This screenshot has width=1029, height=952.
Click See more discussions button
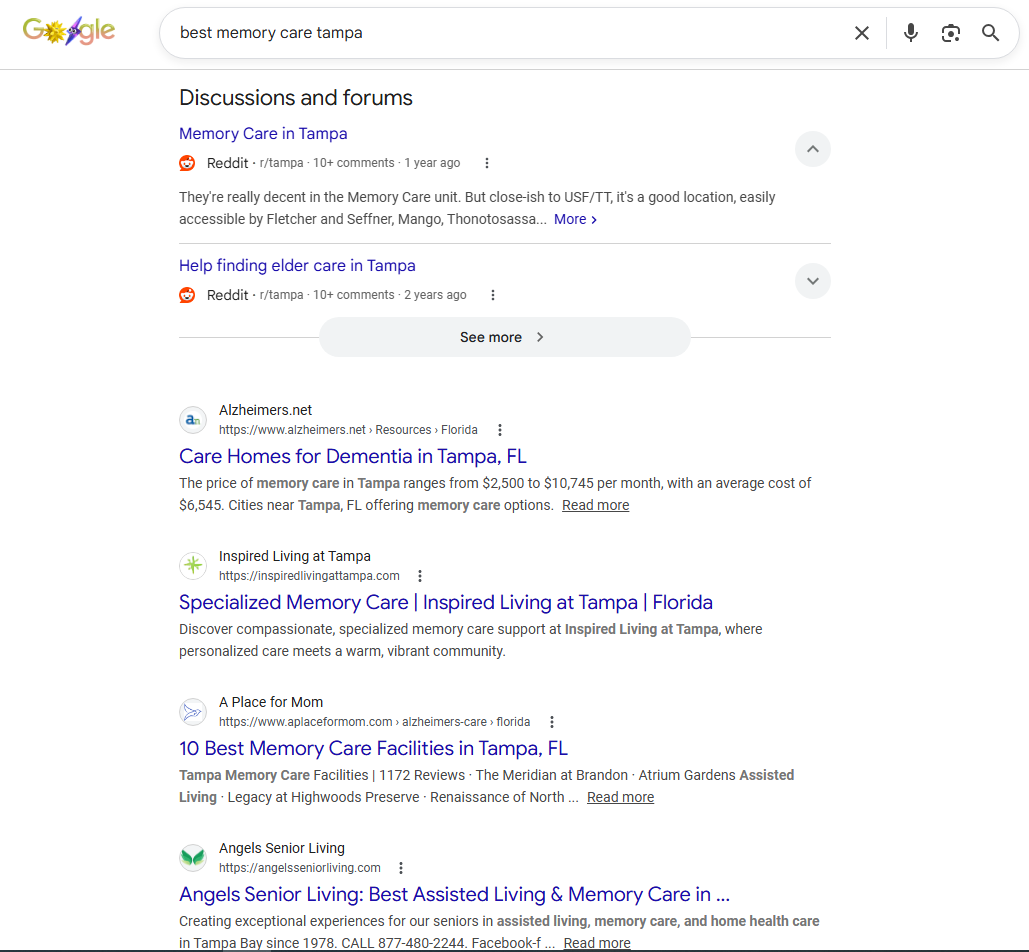pos(504,337)
